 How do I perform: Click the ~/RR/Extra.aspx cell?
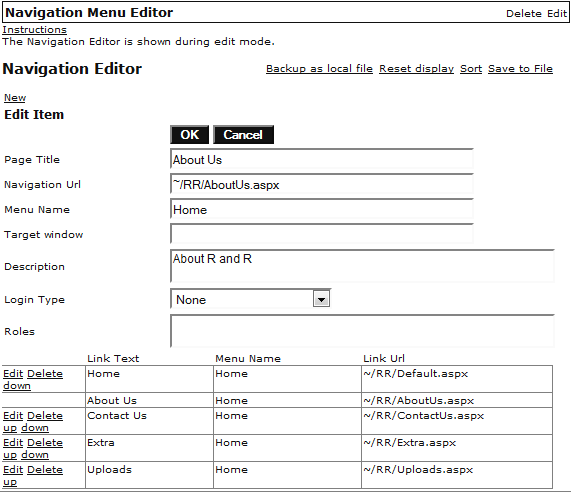click(x=457, y=448)
